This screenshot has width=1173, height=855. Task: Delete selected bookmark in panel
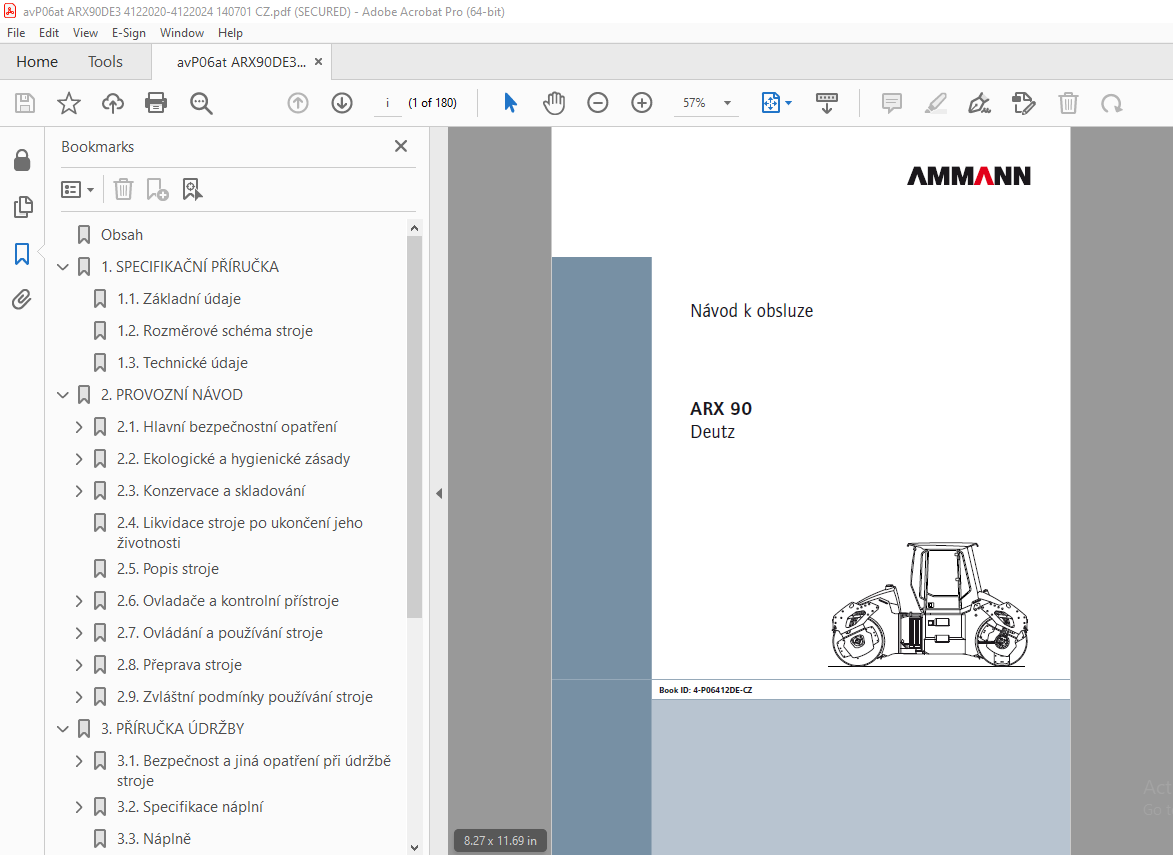click(123, 189)
